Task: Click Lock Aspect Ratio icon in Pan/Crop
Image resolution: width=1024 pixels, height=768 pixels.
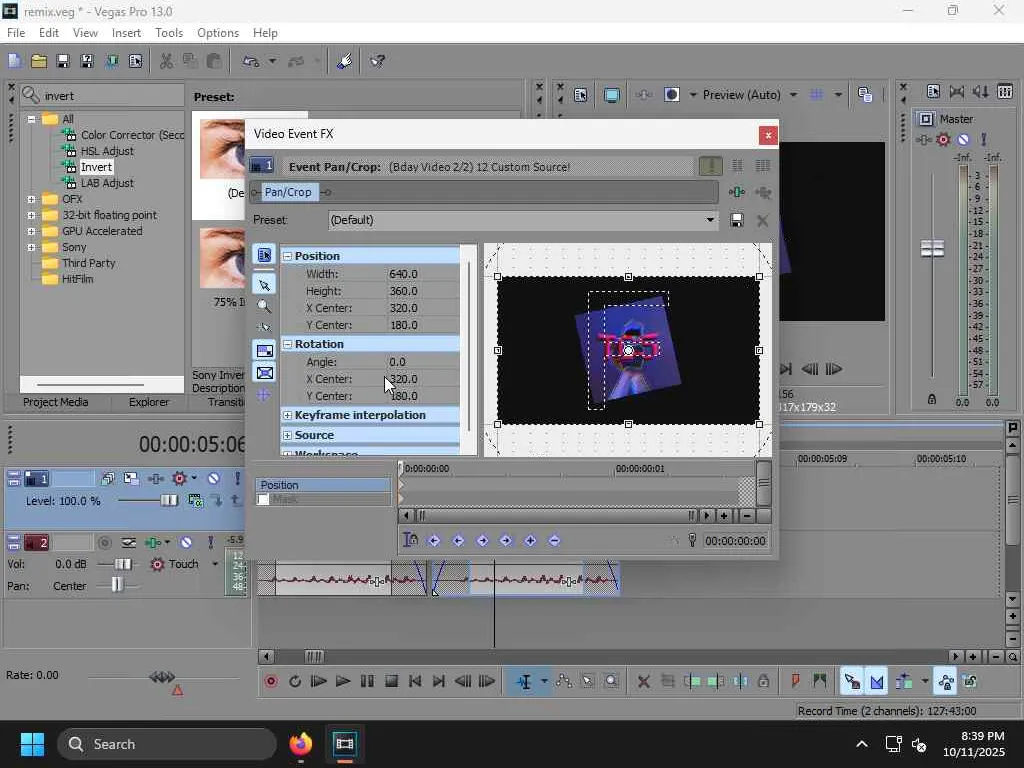Action: pos(264,351)
